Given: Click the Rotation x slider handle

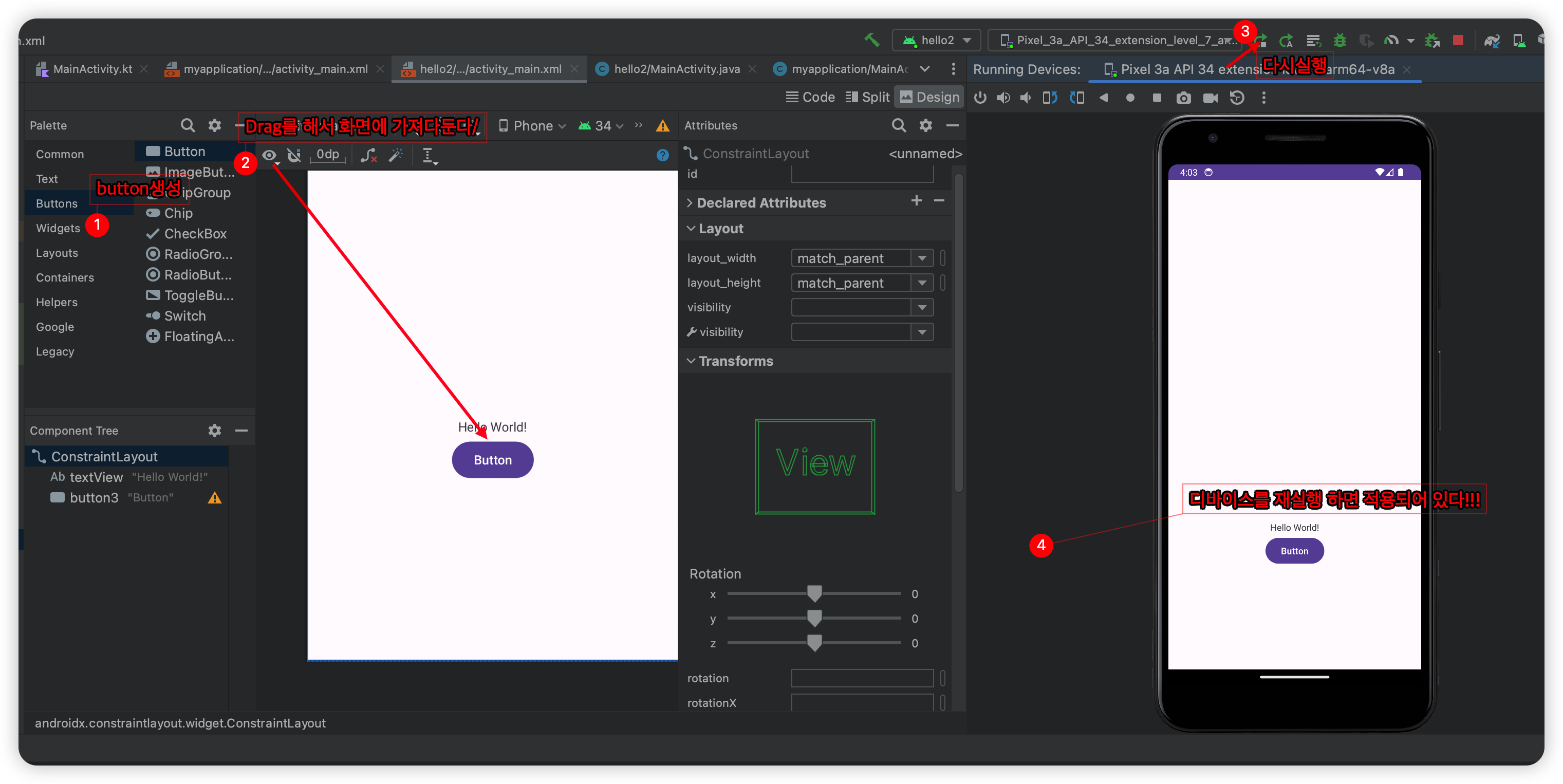Looking at the screenshot, I should (x=814, y=593).
